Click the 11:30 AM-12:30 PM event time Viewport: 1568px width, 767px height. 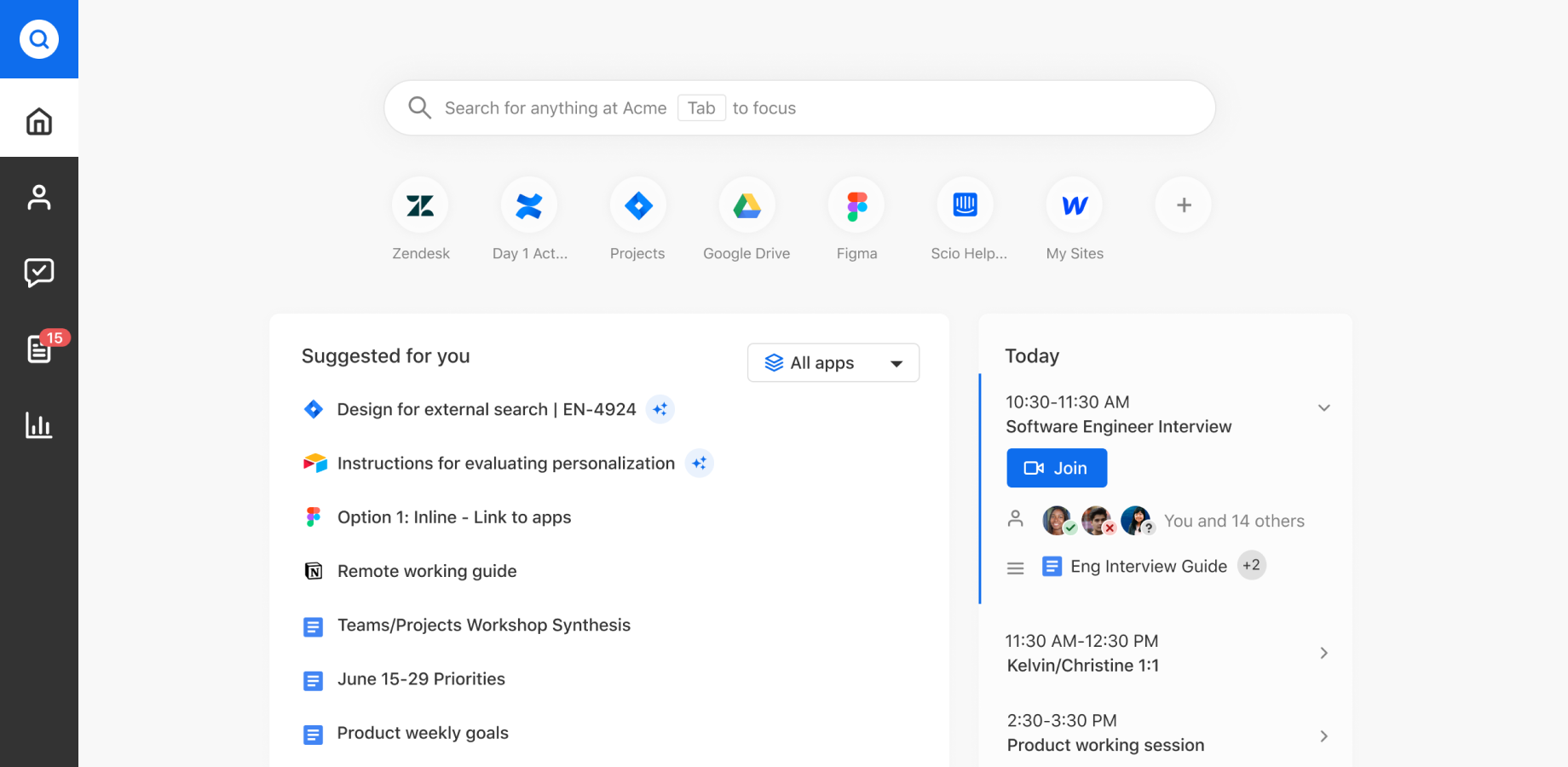1082,641
